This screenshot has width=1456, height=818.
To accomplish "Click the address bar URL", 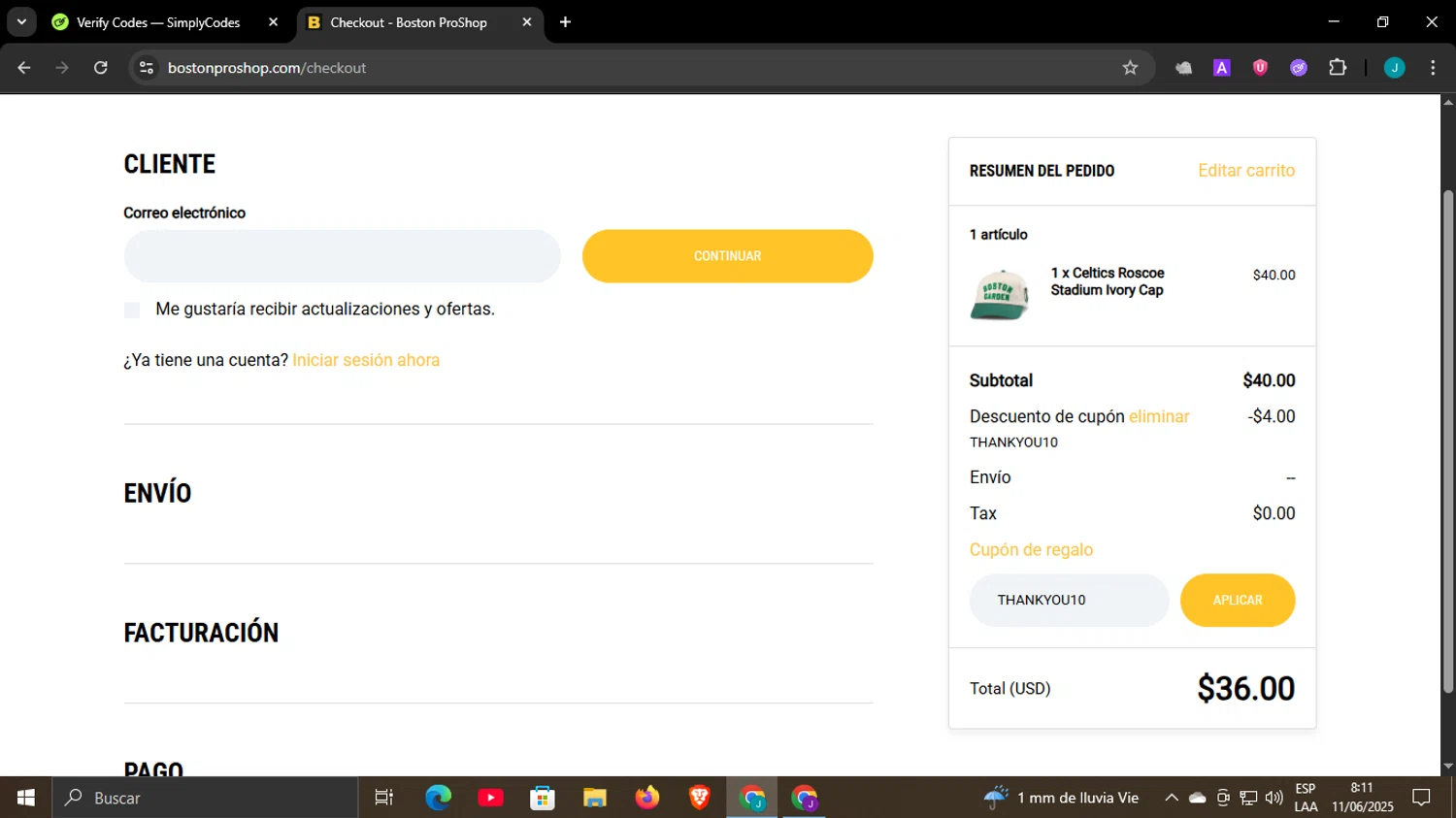I will [x=267, y=68].
